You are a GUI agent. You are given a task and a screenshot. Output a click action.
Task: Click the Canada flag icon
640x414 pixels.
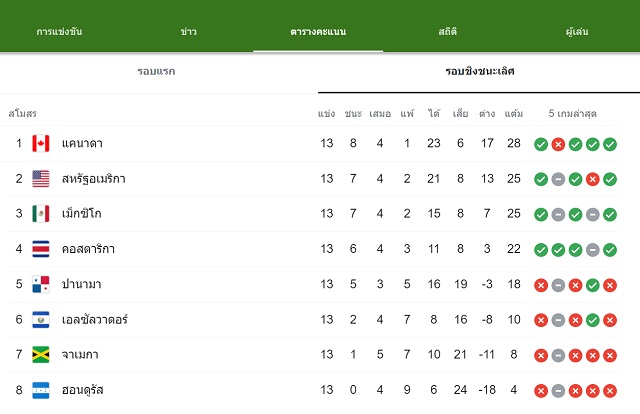41,143
